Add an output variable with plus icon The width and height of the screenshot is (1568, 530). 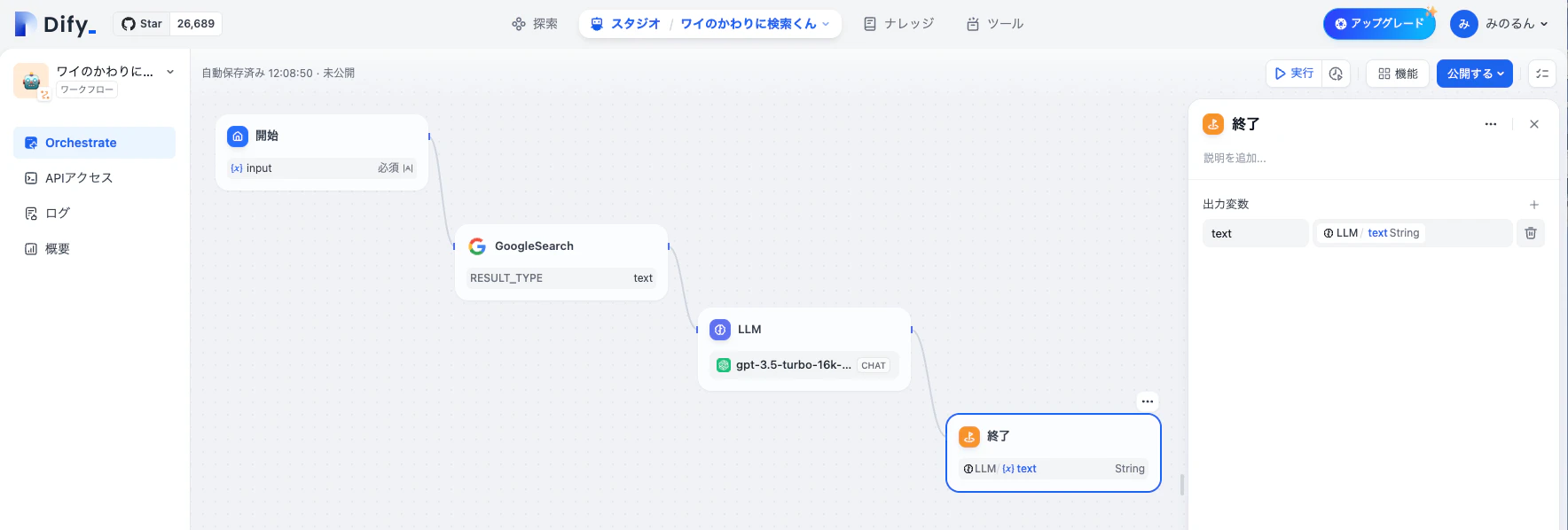pos(1534,205)
